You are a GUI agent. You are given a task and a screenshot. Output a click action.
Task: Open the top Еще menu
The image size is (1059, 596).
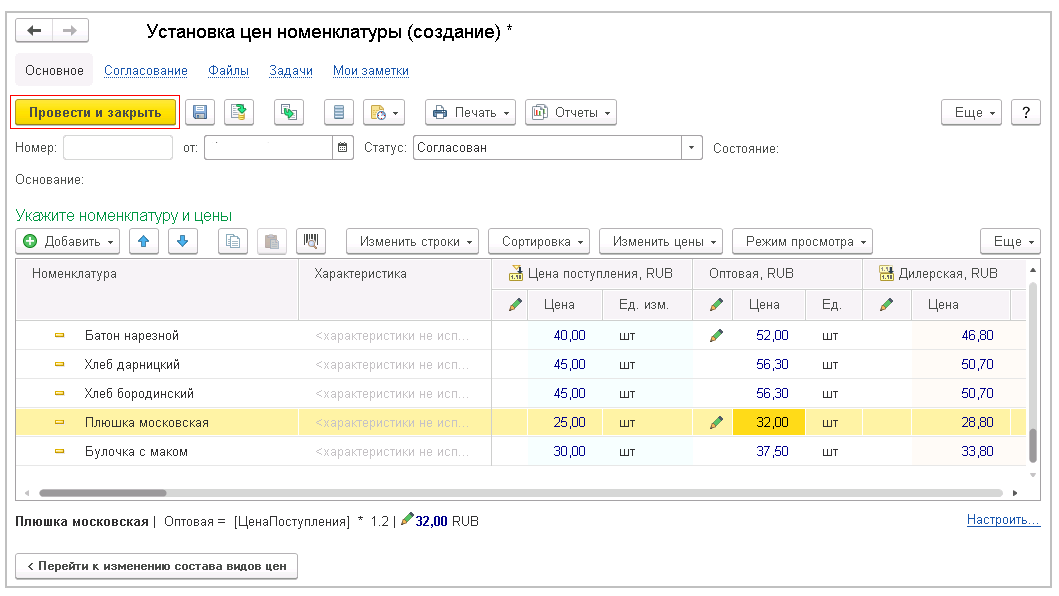coord(971,112)
